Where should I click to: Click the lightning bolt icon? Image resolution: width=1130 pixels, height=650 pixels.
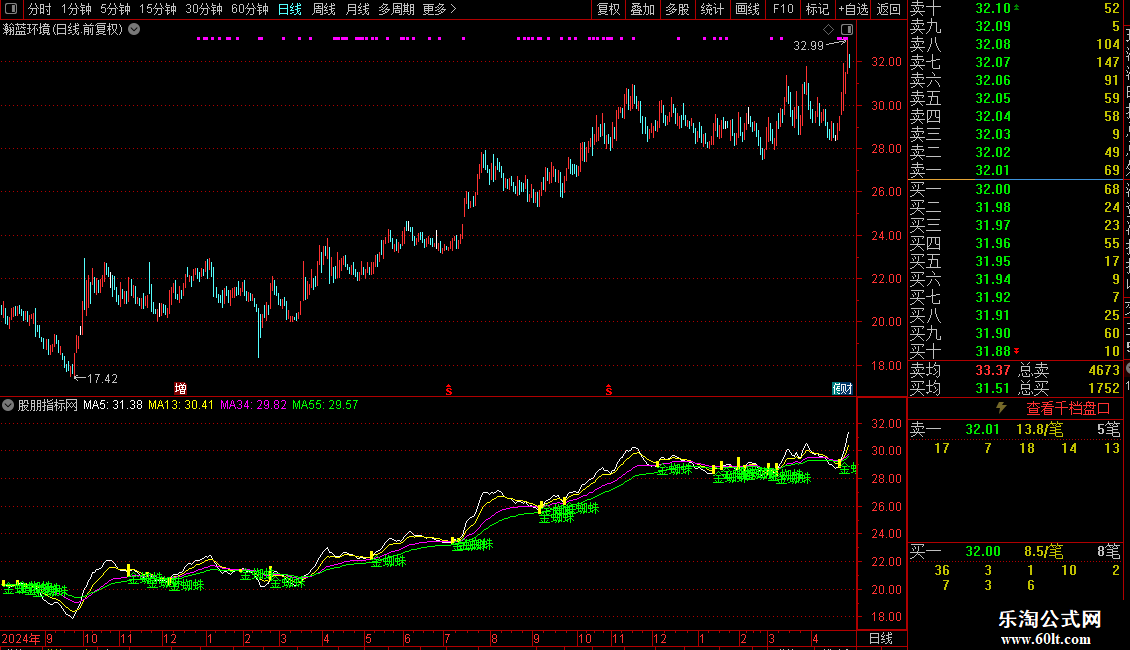[x=1001, y=408]
